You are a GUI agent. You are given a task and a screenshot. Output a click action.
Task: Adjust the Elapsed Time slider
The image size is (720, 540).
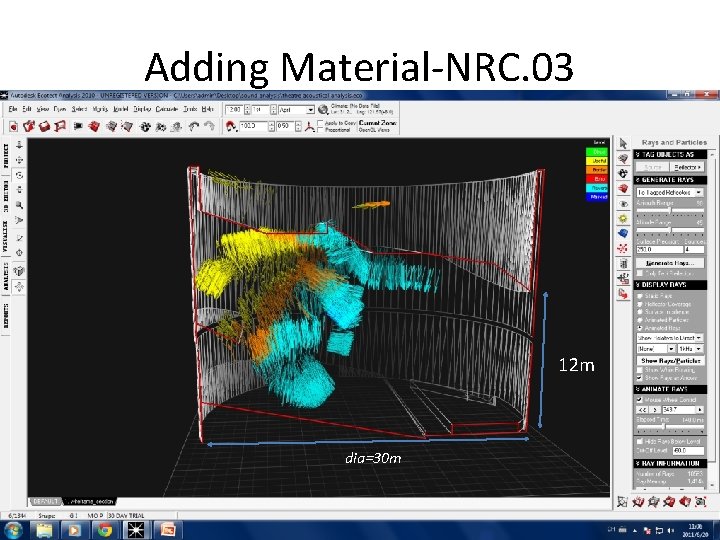point(670,427)
